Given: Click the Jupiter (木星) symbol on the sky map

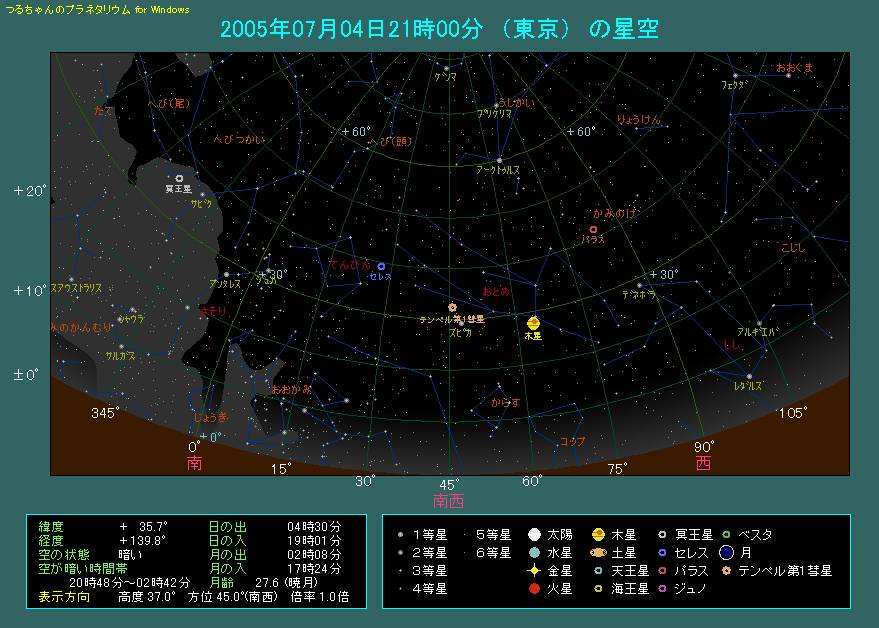Looking at the screenshot, I should pos(533,323).
